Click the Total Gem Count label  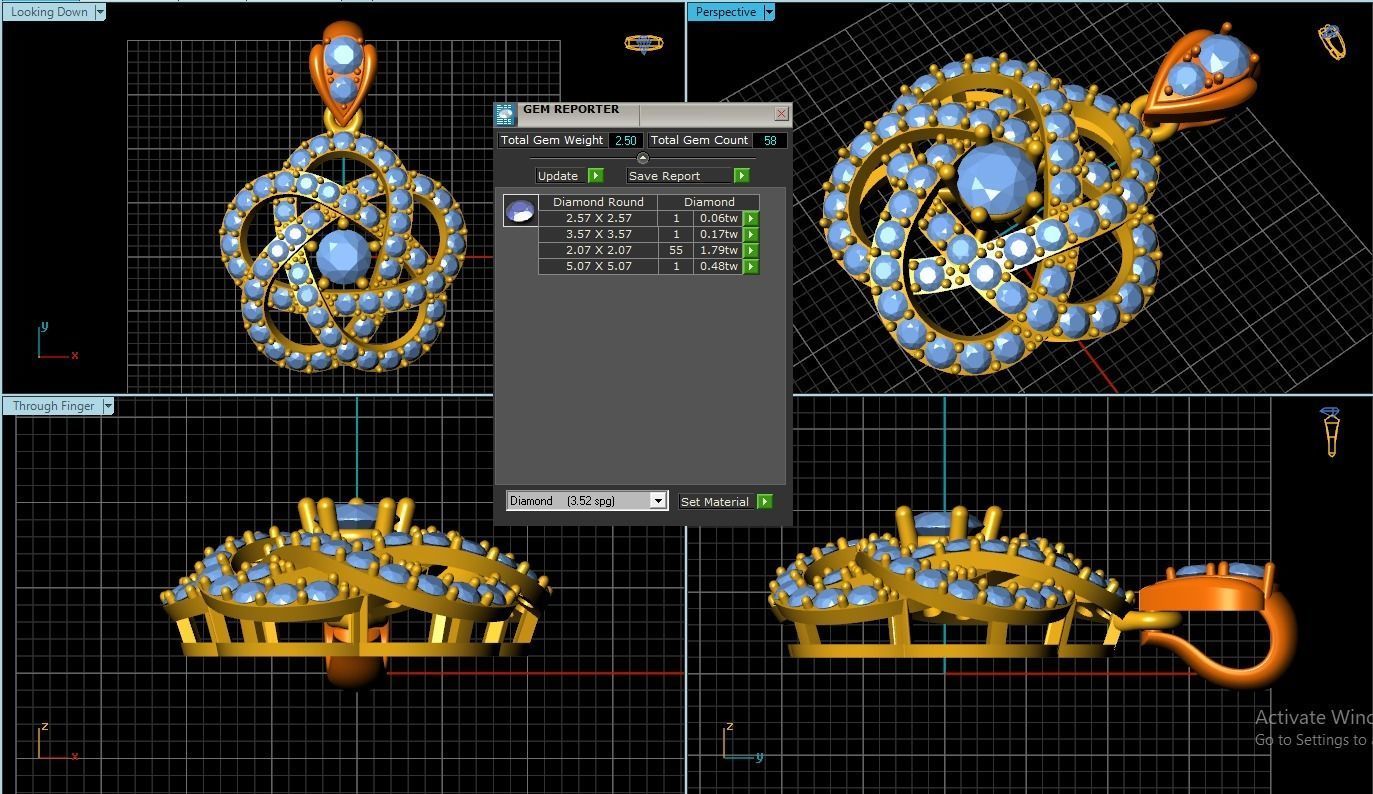[x=699, y=141]
